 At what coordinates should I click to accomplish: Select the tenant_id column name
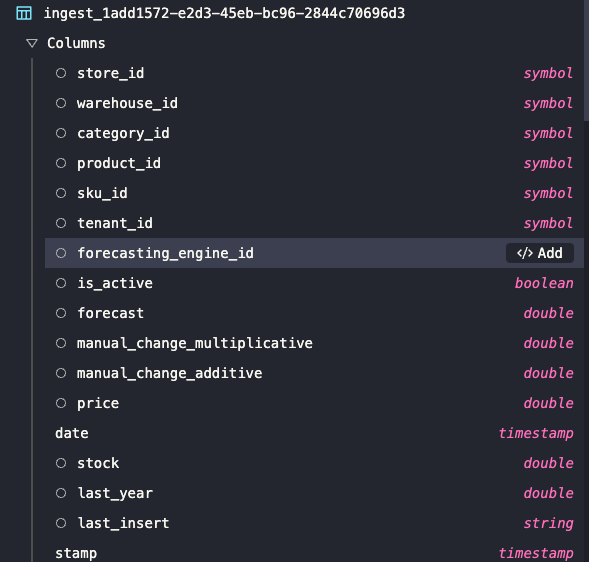(x=115, y=224)
